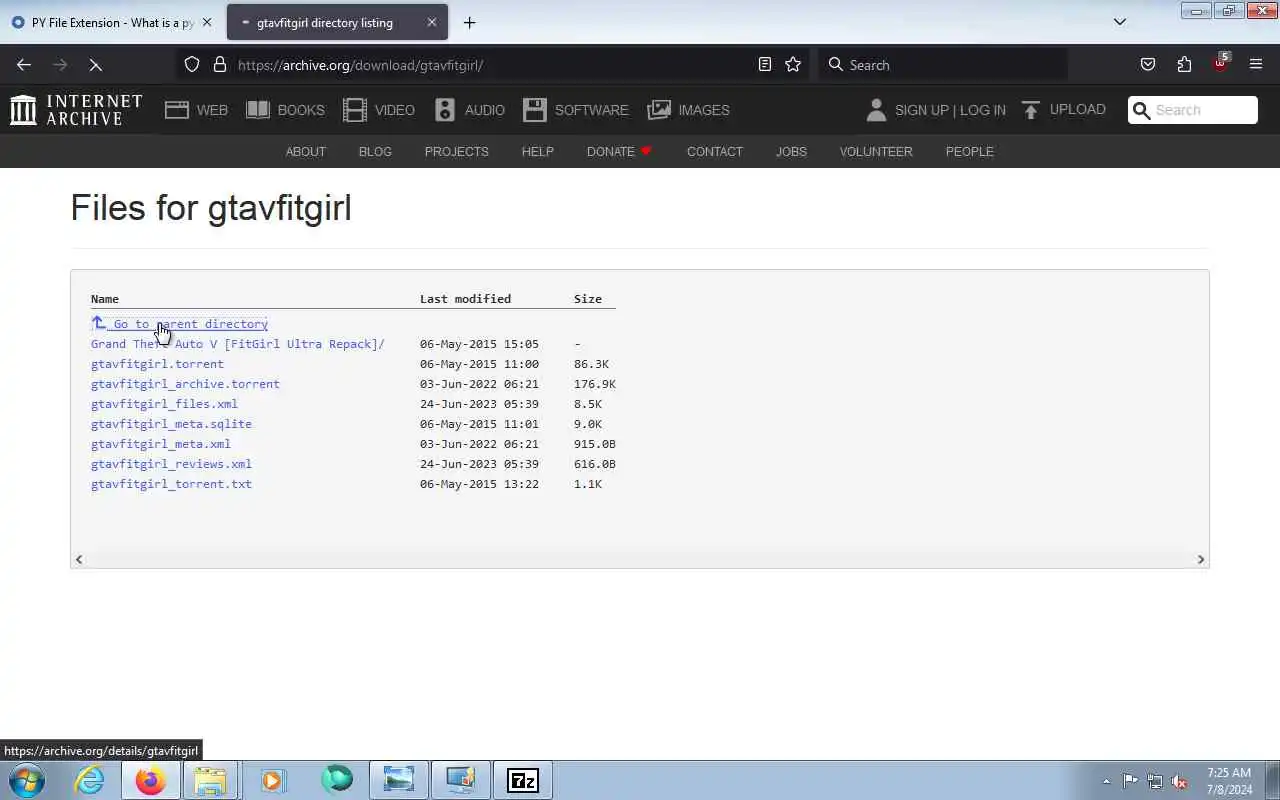Viewport: 1280px width, 800px height.
Task: Open the media player taskbar icon
Action: [x=273, y=780]
